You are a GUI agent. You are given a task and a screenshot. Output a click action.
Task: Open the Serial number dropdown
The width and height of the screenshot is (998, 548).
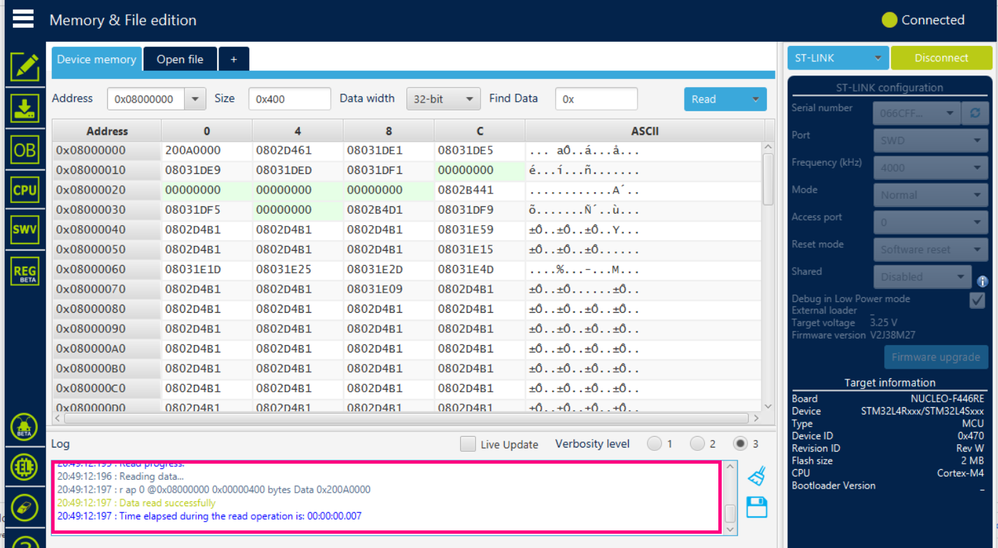916,113
